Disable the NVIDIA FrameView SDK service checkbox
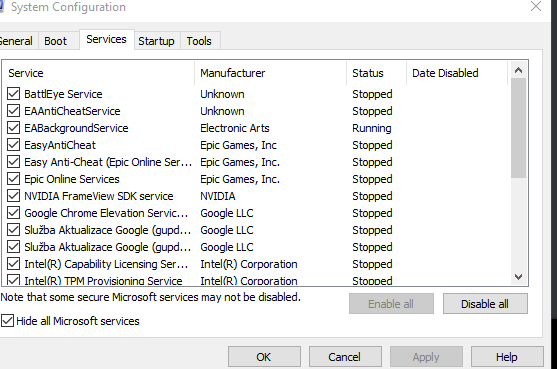Screen dimensions: 557x369 tap(13, 196)
